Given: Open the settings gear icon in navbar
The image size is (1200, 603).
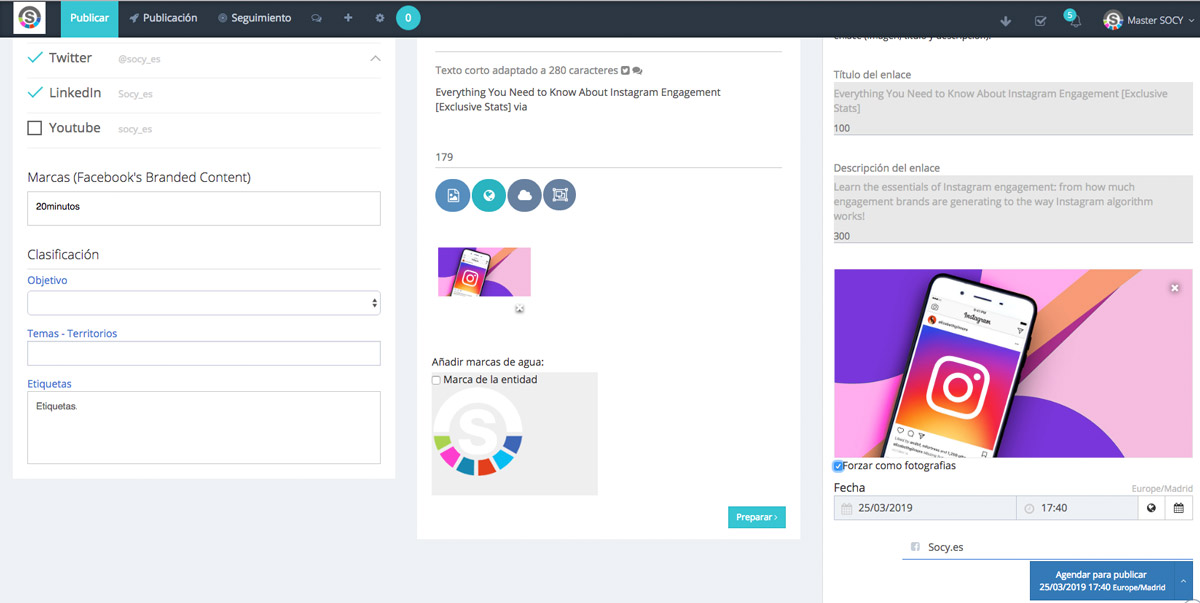Looking at the screenshot, I should click(x=379, y=19).
